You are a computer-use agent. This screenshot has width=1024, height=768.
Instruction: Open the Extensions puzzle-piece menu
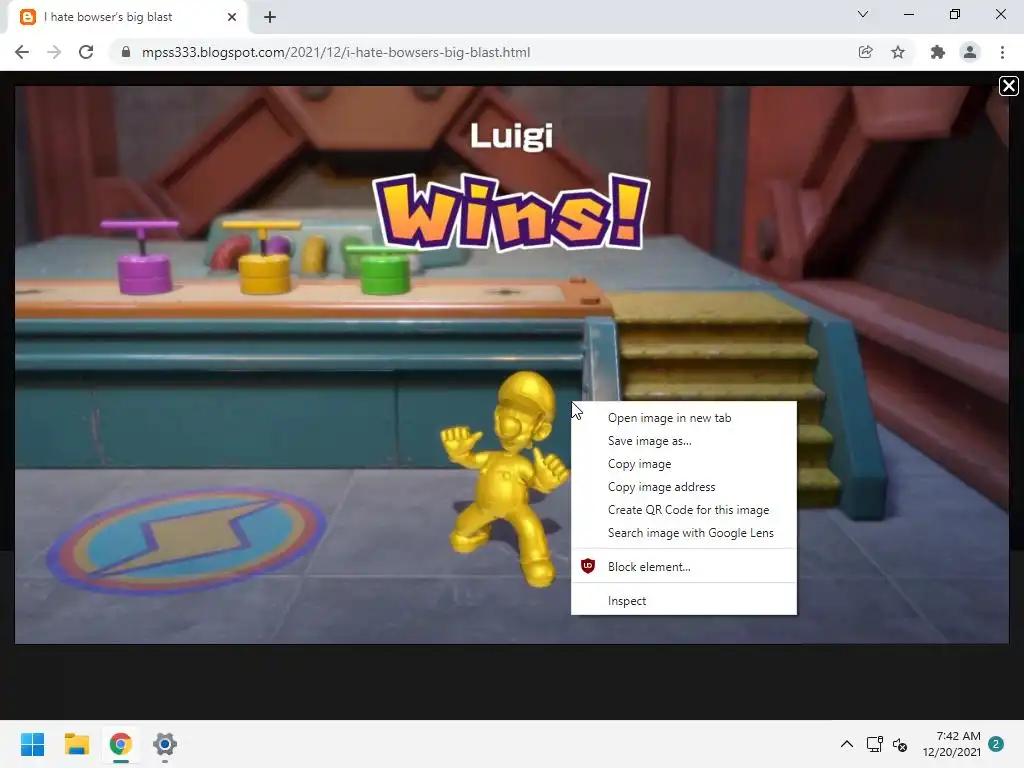[938, 52]
